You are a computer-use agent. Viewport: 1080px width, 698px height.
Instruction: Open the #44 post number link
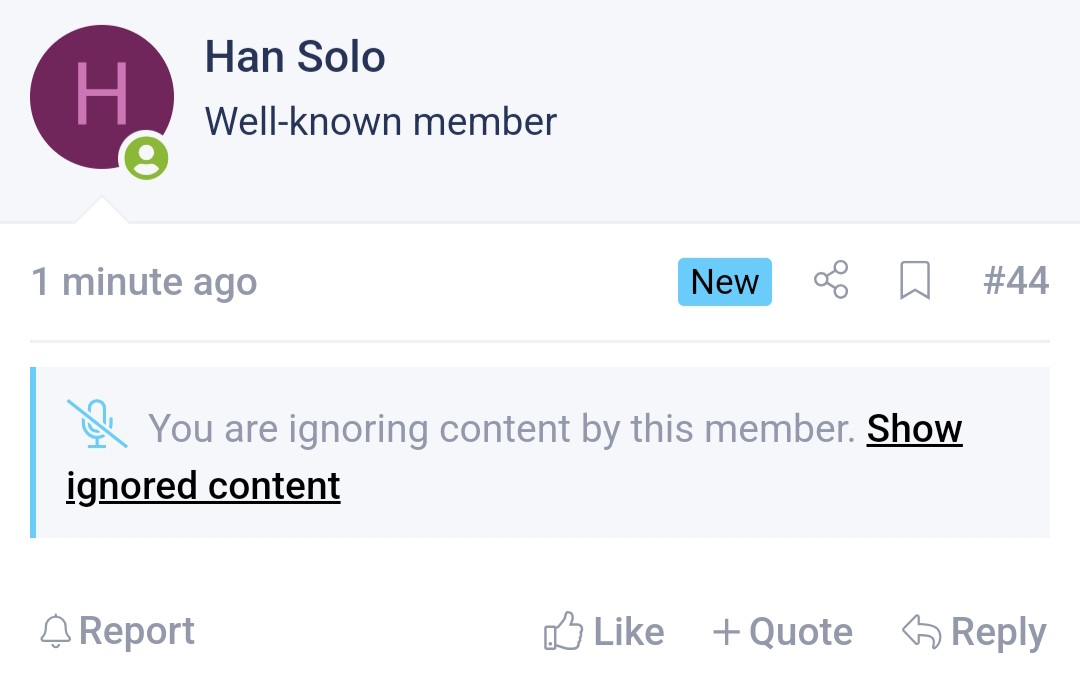pos(1016,280)
